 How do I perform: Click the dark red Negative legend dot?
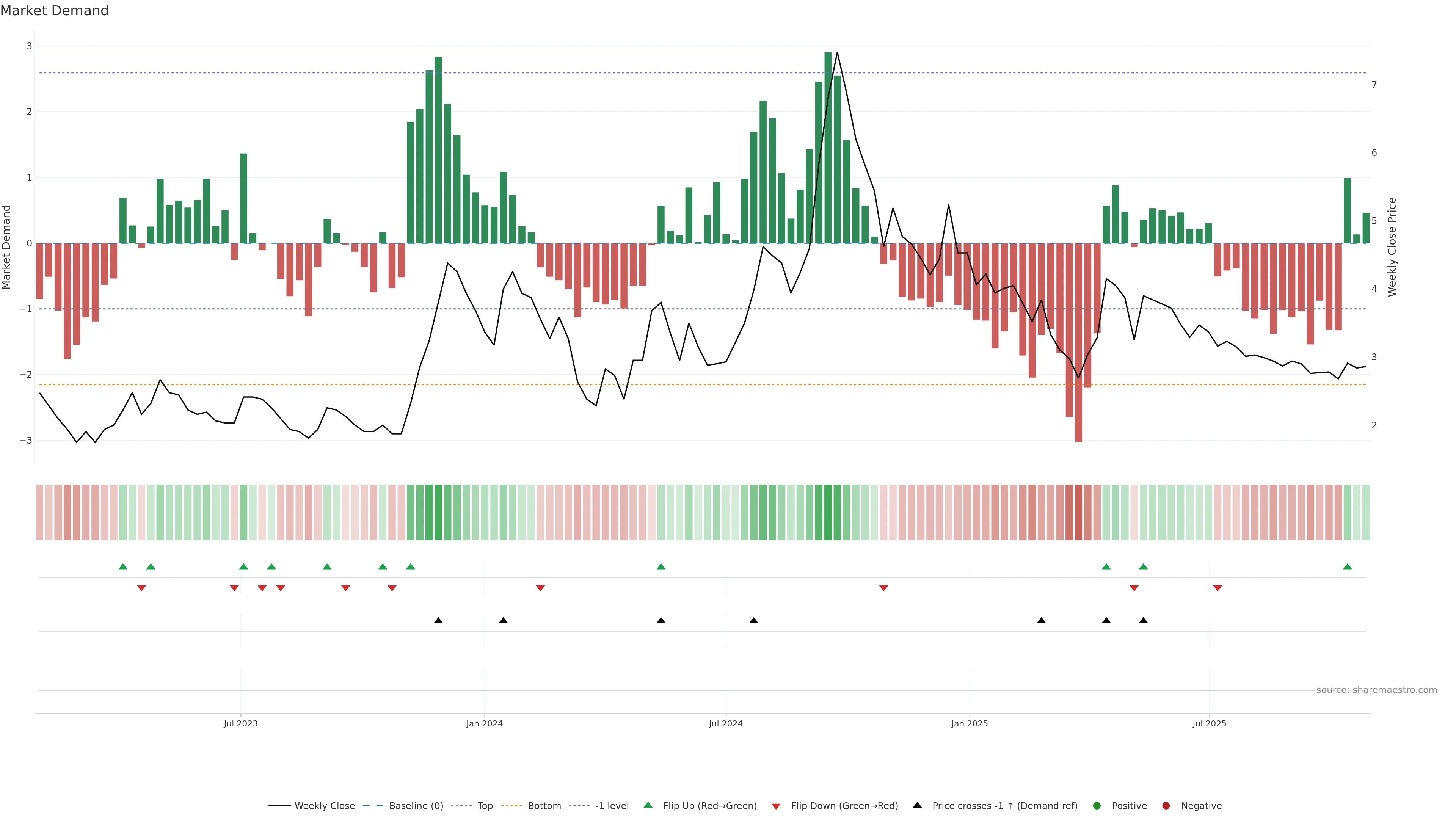click(x=1166, y=805)
